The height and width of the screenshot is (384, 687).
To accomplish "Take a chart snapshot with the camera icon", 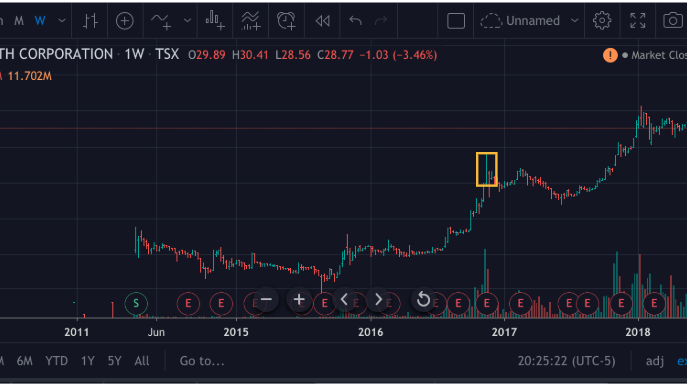I will pos(673,21).
